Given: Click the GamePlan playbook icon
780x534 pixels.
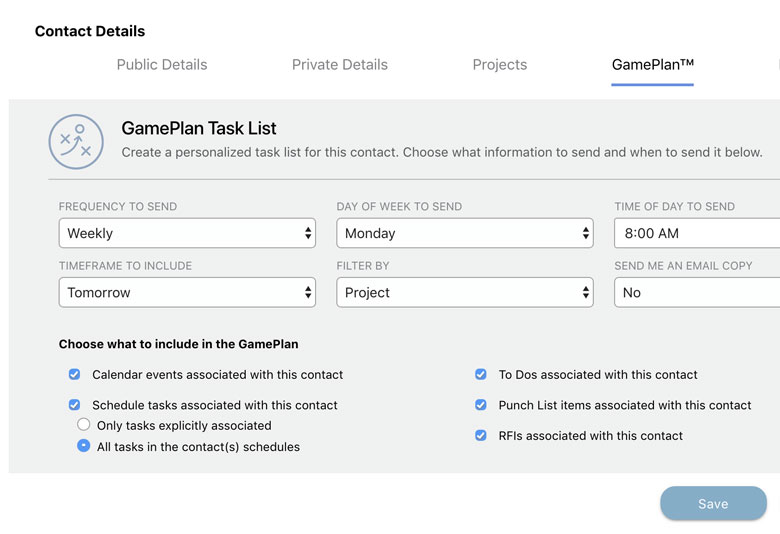Looking at the screenshot, I should (76, 142).
